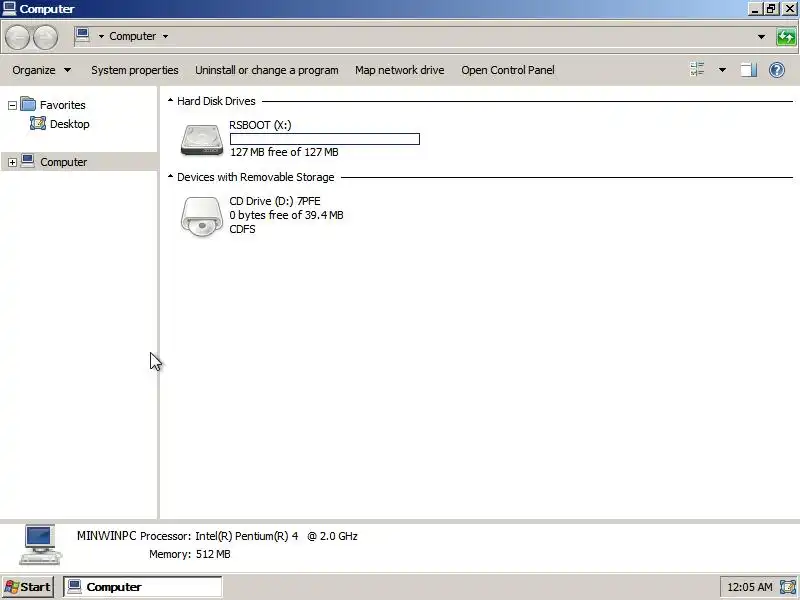
Task: Open Help with the question mark icon
Action: point(777,70)
